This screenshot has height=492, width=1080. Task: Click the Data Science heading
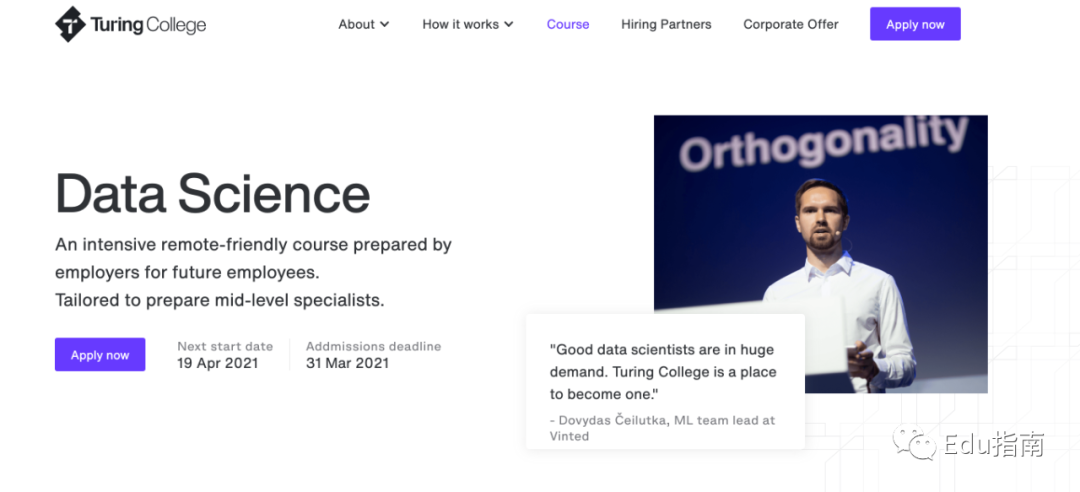pos(212,194)
